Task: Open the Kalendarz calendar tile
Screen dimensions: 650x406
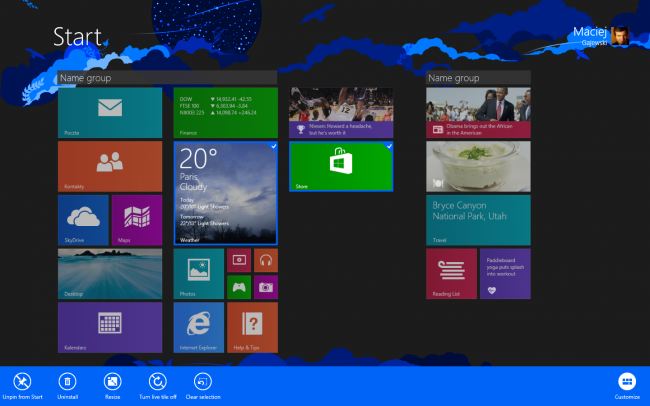Action: [110, 327]
